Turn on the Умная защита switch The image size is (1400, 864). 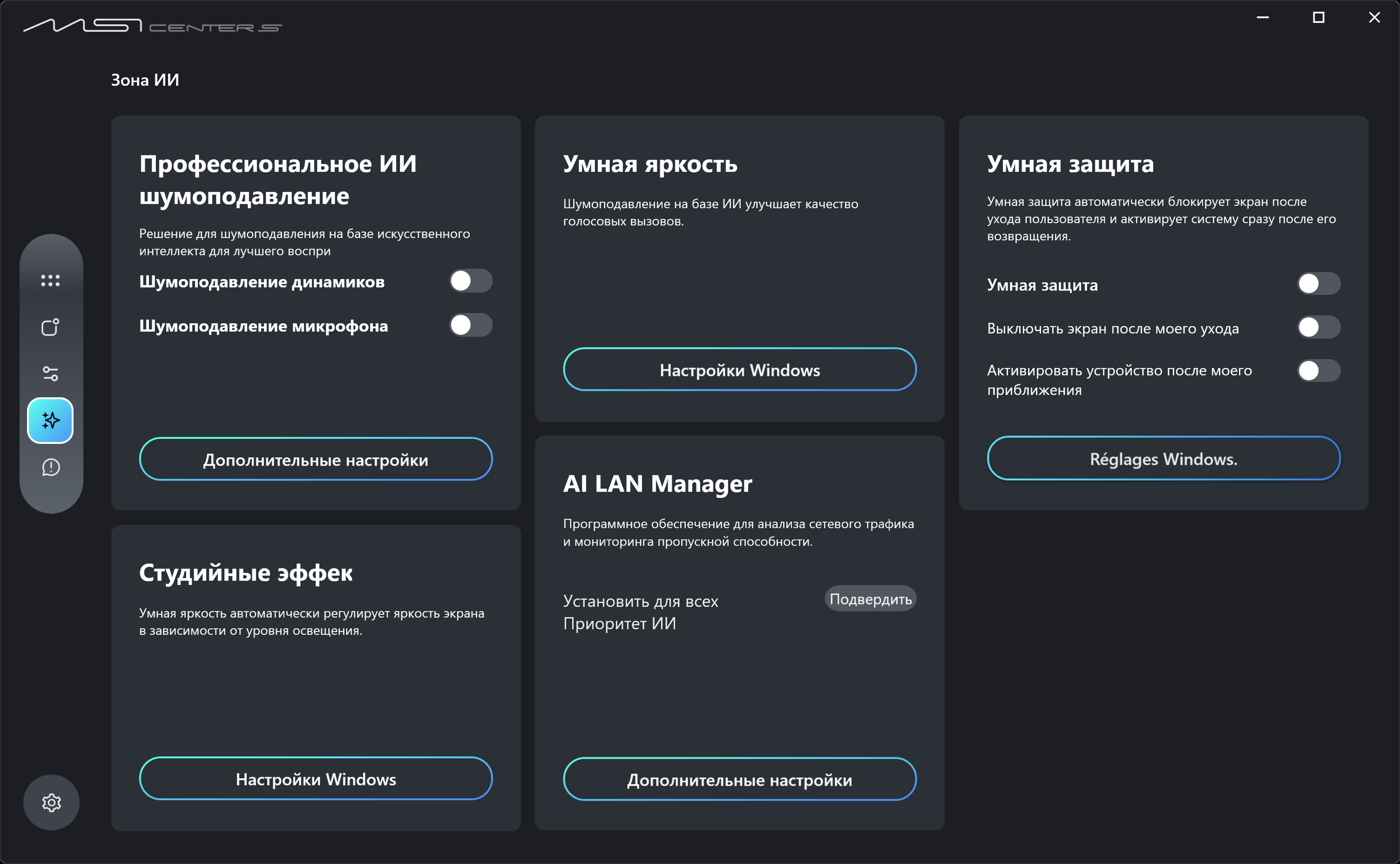pos(1318,284)
